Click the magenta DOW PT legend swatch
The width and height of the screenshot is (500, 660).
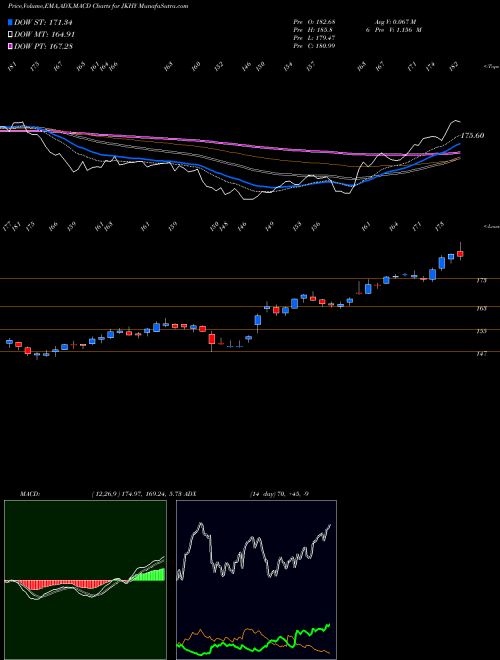click(x=10, y=46)
